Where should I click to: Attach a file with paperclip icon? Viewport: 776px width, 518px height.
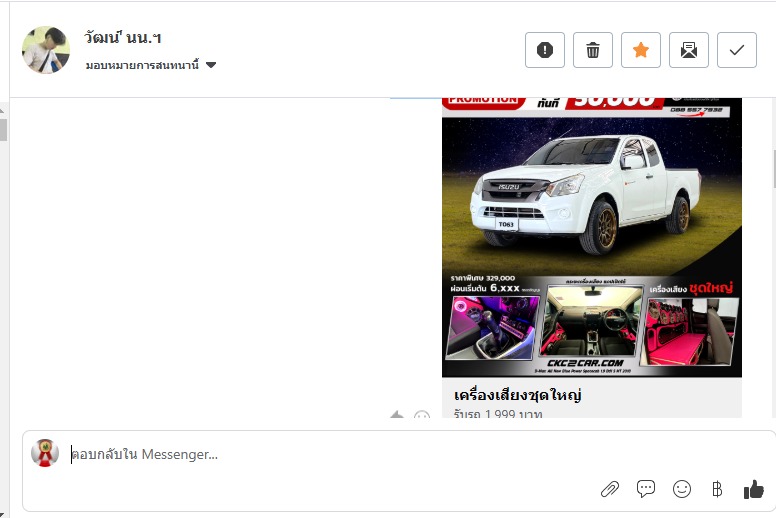click(610, 489)
